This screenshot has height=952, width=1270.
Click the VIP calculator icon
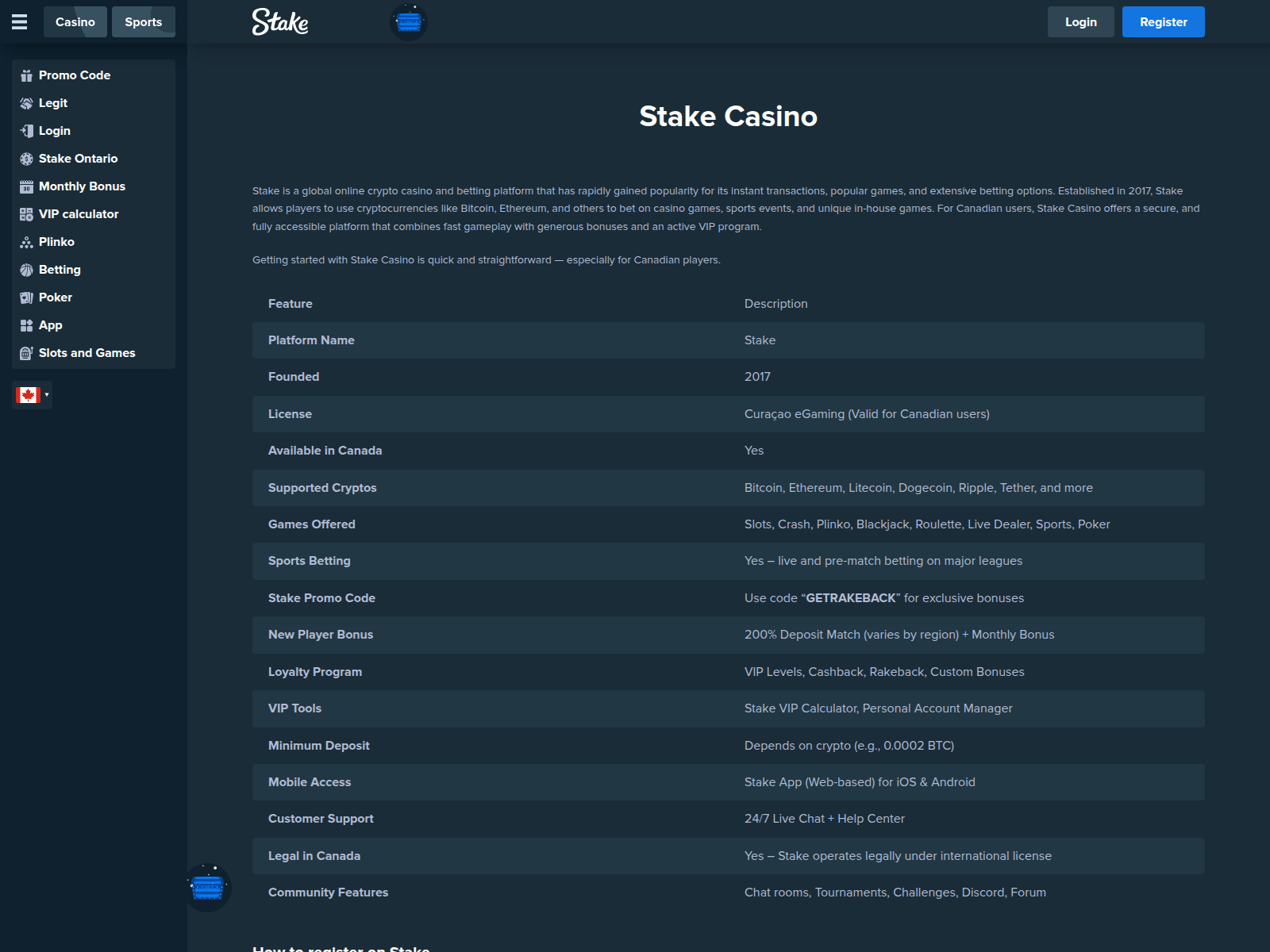pyautogui.click(x=26, y=213)
